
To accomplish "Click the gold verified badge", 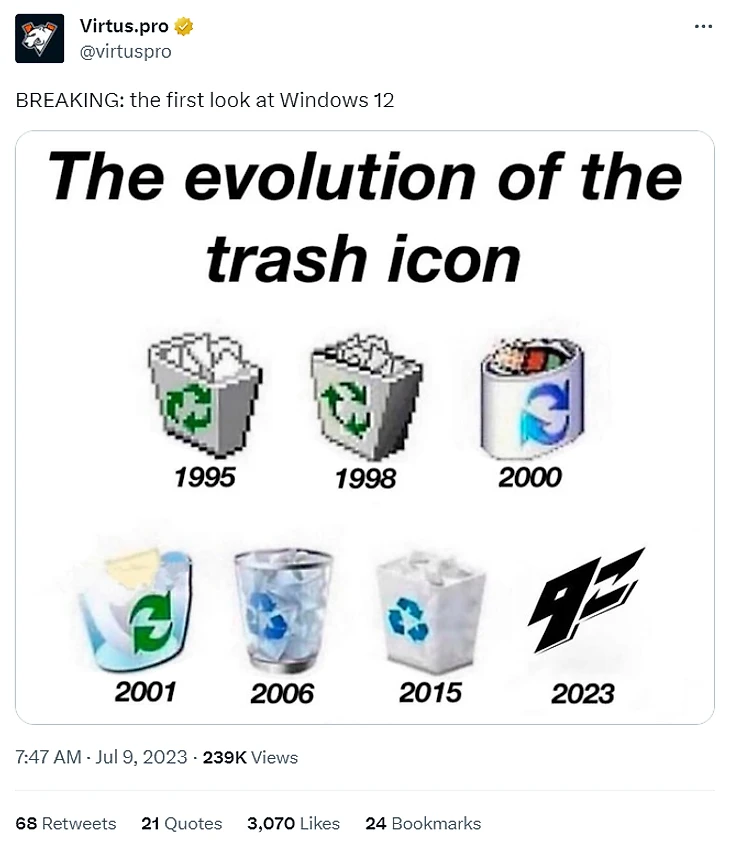I will 184,26.
